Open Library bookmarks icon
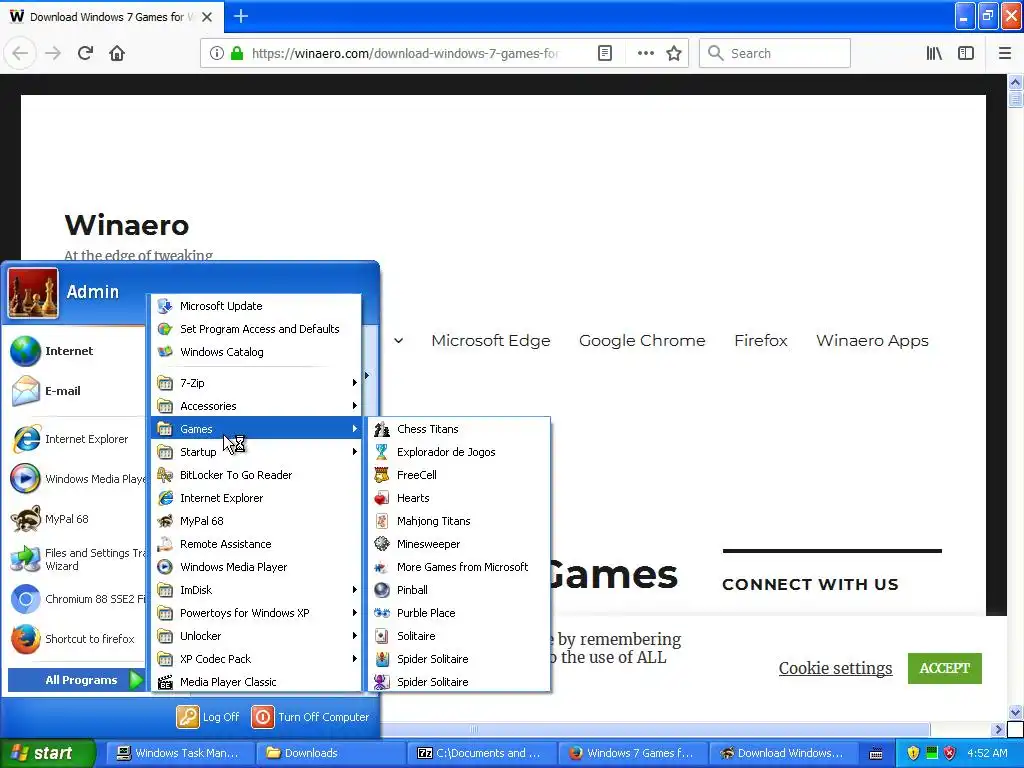 click(x=934, y=53)
